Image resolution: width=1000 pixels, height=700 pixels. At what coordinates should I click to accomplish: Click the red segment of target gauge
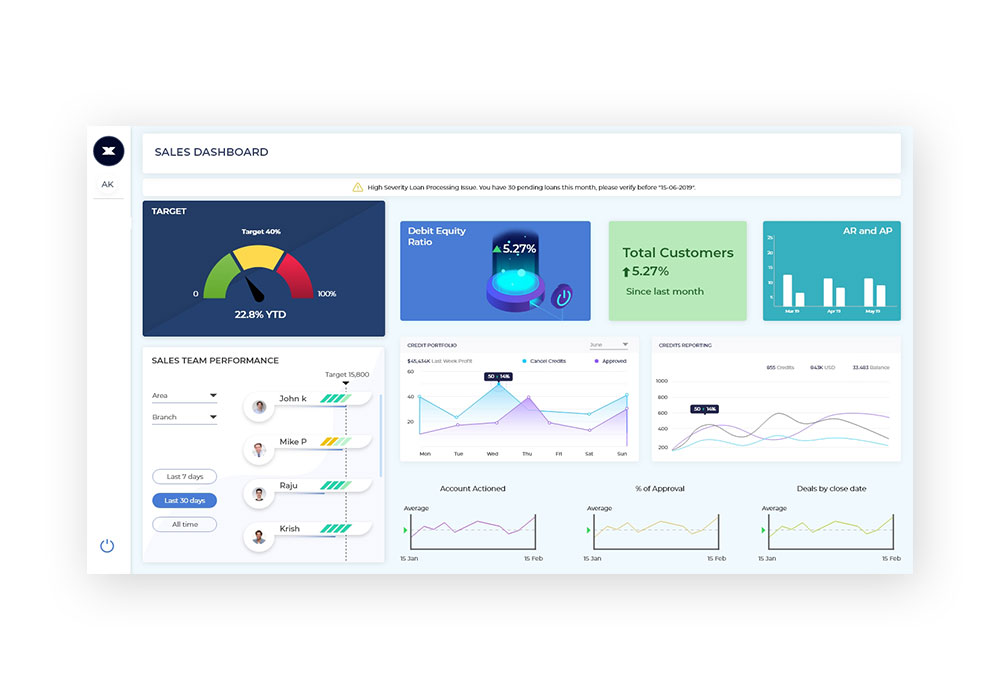(295, 276)
